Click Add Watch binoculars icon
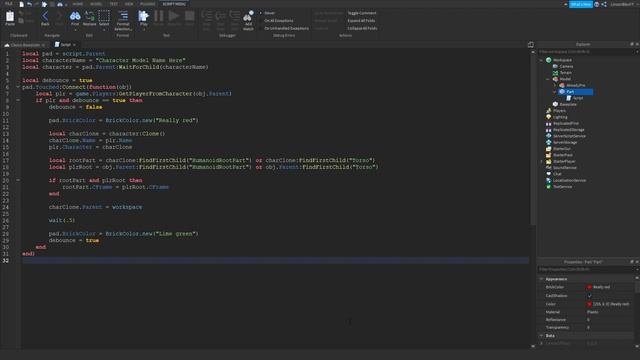 [x=248, y=17]
